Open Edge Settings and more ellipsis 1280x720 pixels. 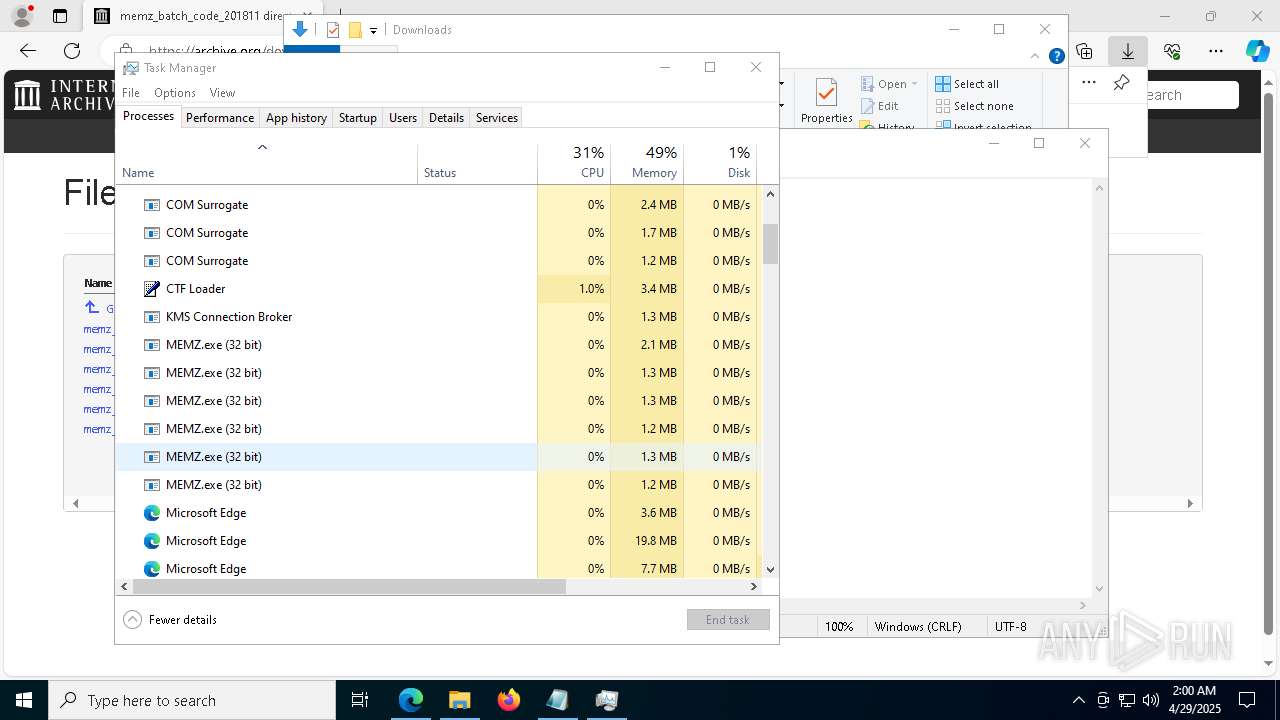[x=1216, y=51]
